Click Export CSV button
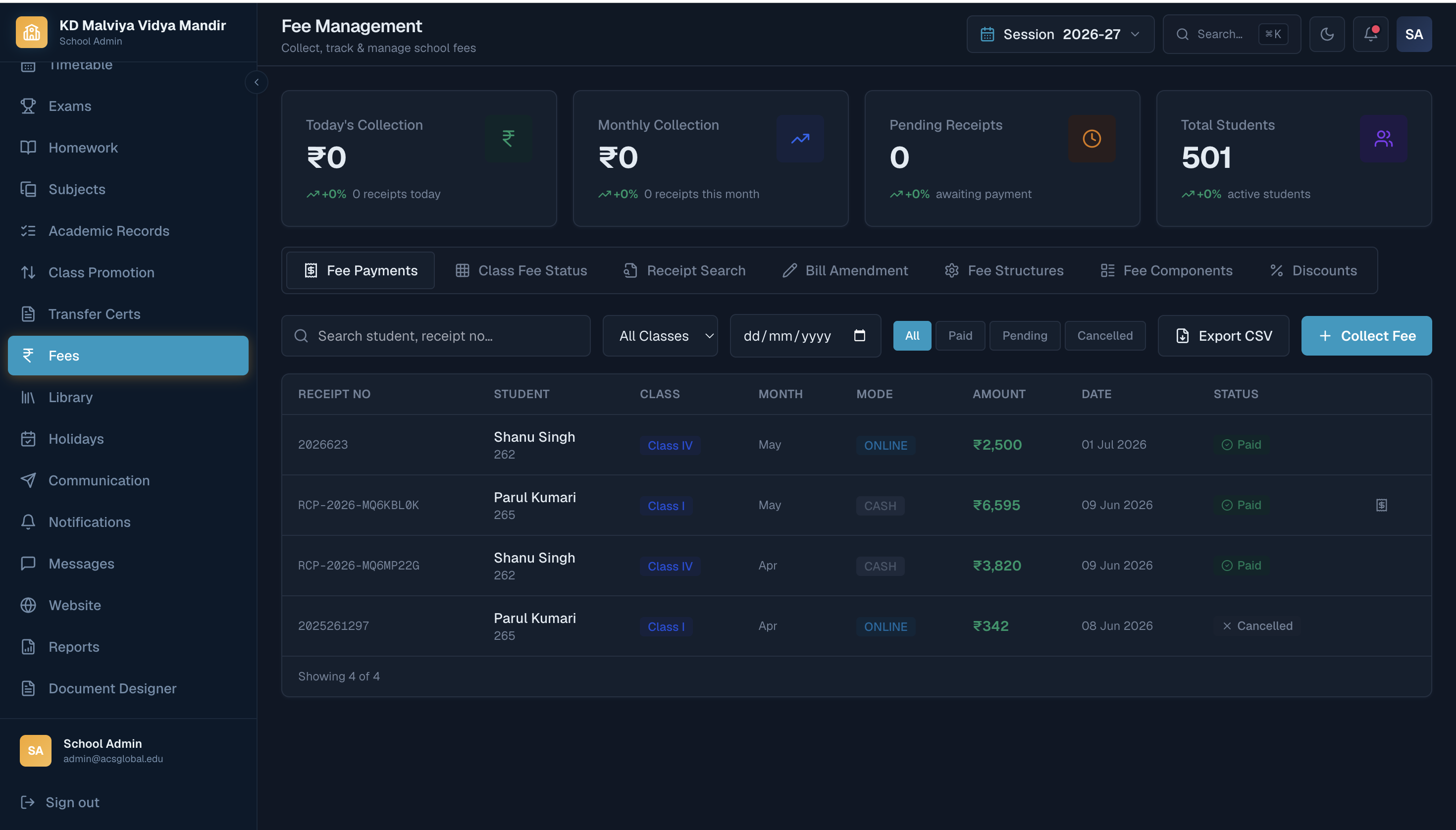 pos(1223,336)
